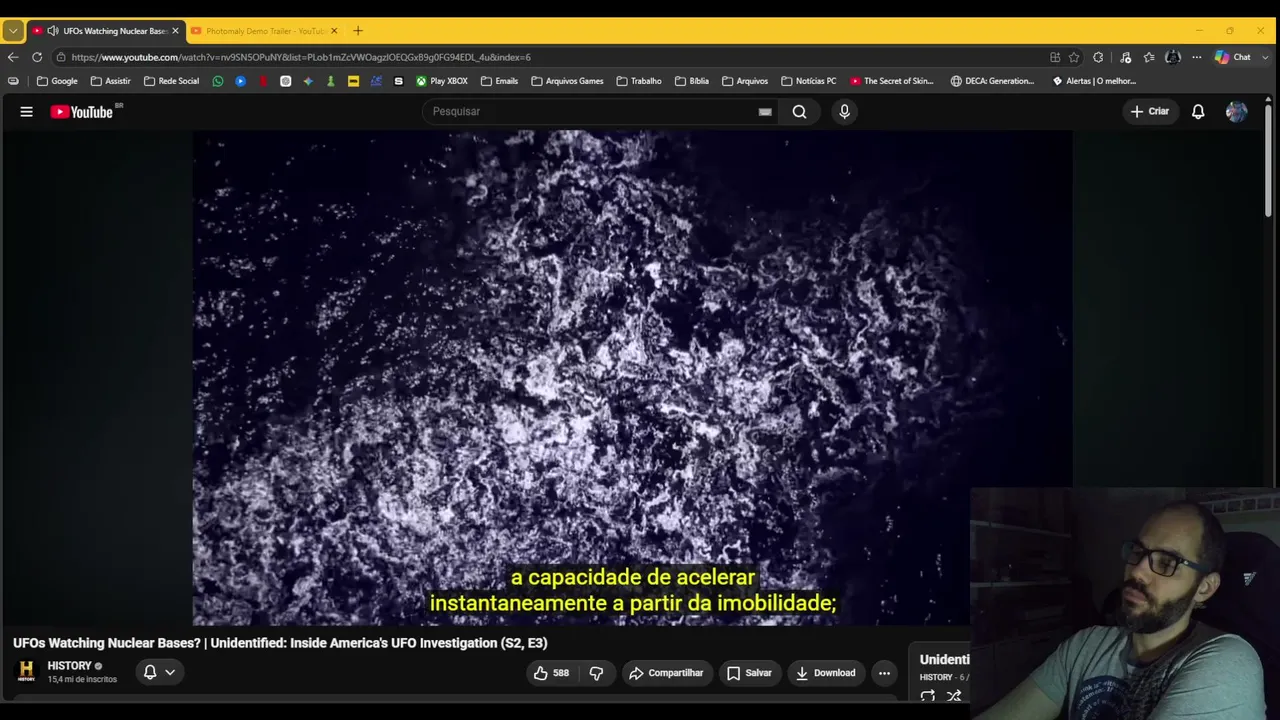Switch to the UFOs Watching Nuclear Bases tab
Viewport: 1280px width, 720px height.
click(x=105, y=31)
